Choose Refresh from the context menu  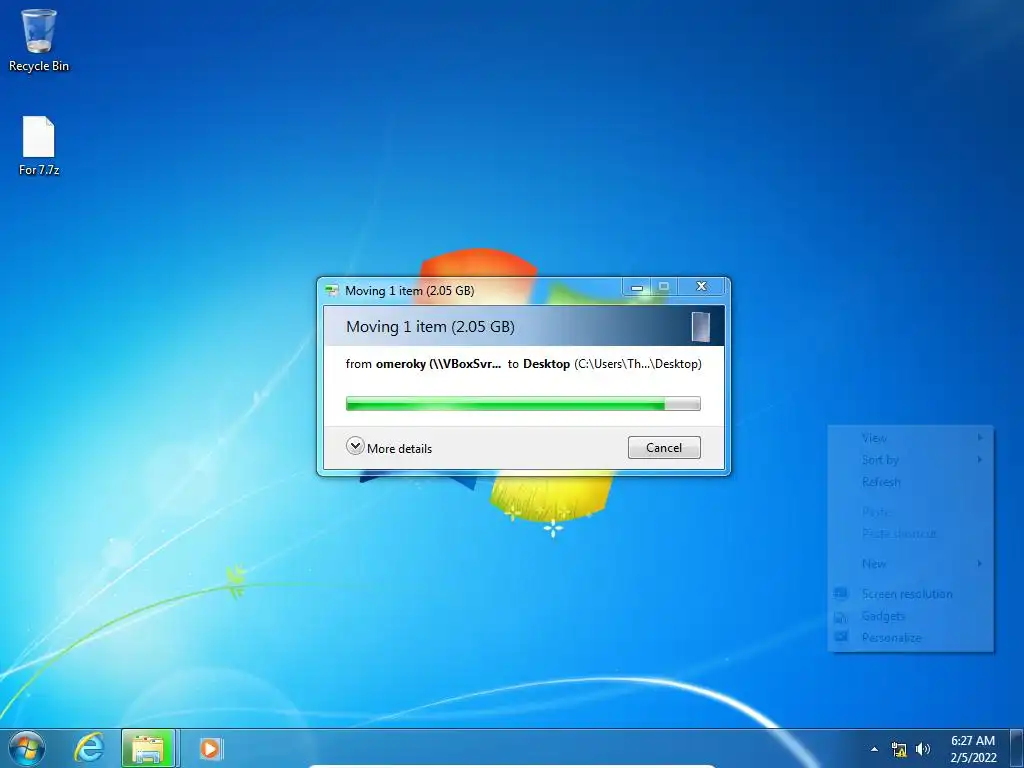tap(910, 482)
